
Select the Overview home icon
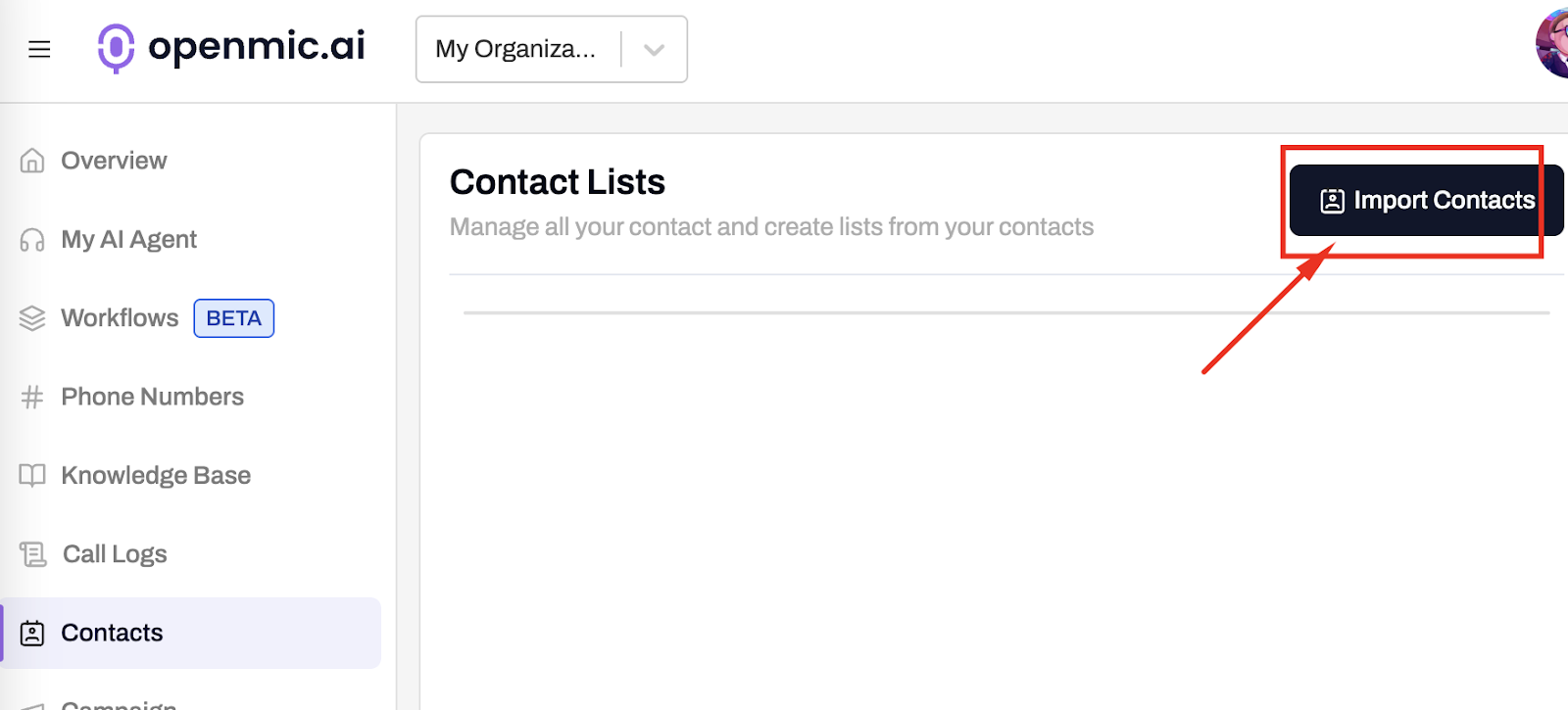(31, 160)
